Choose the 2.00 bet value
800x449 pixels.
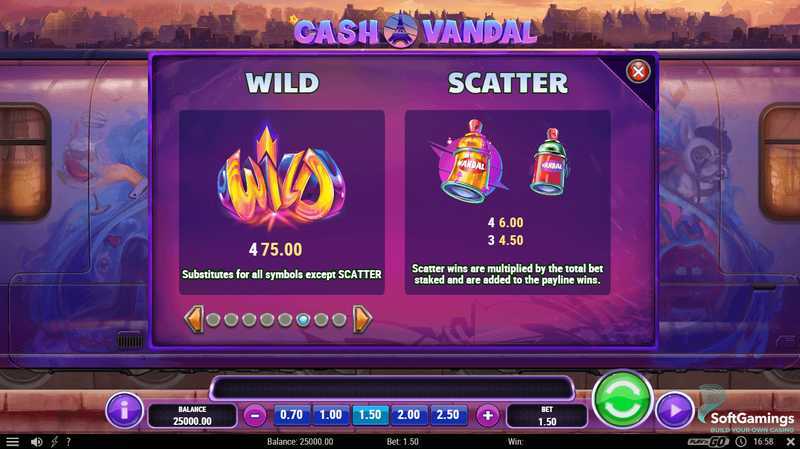[409, 415]
